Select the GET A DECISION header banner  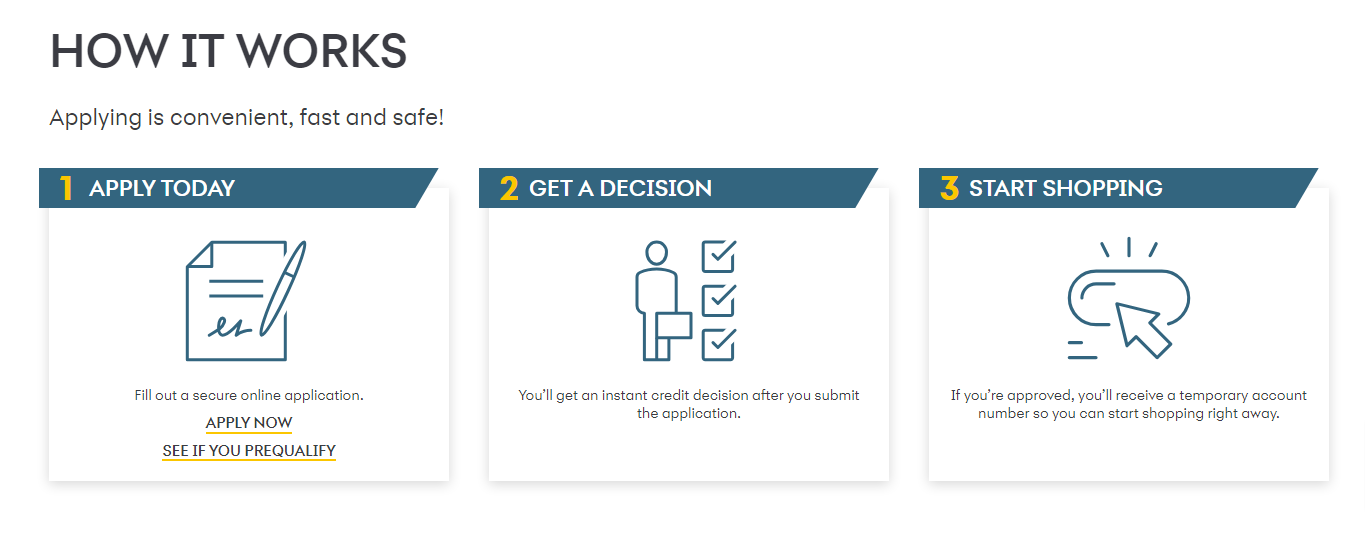679,188
